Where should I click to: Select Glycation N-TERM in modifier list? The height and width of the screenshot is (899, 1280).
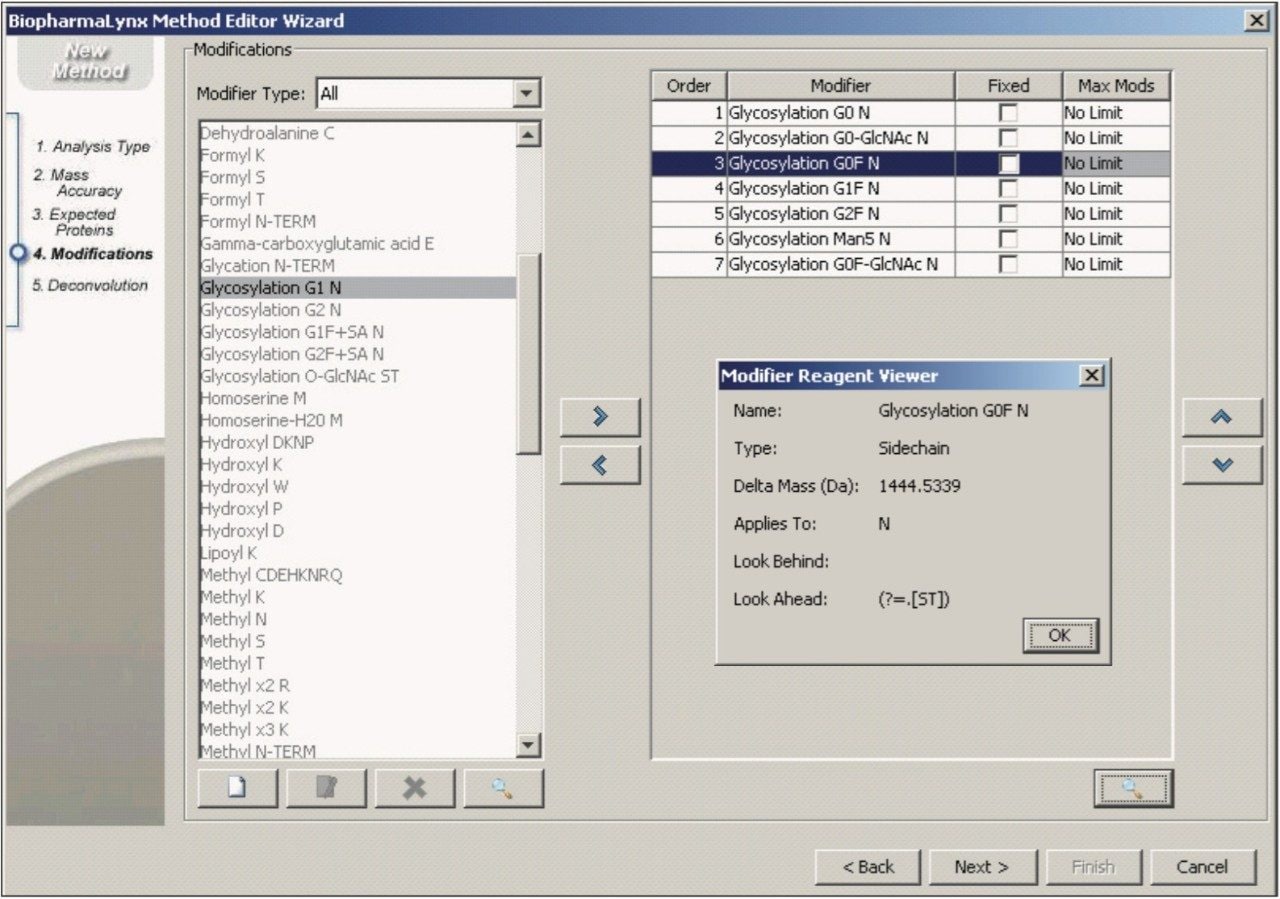pyautogui.click(x=357, y=266)
